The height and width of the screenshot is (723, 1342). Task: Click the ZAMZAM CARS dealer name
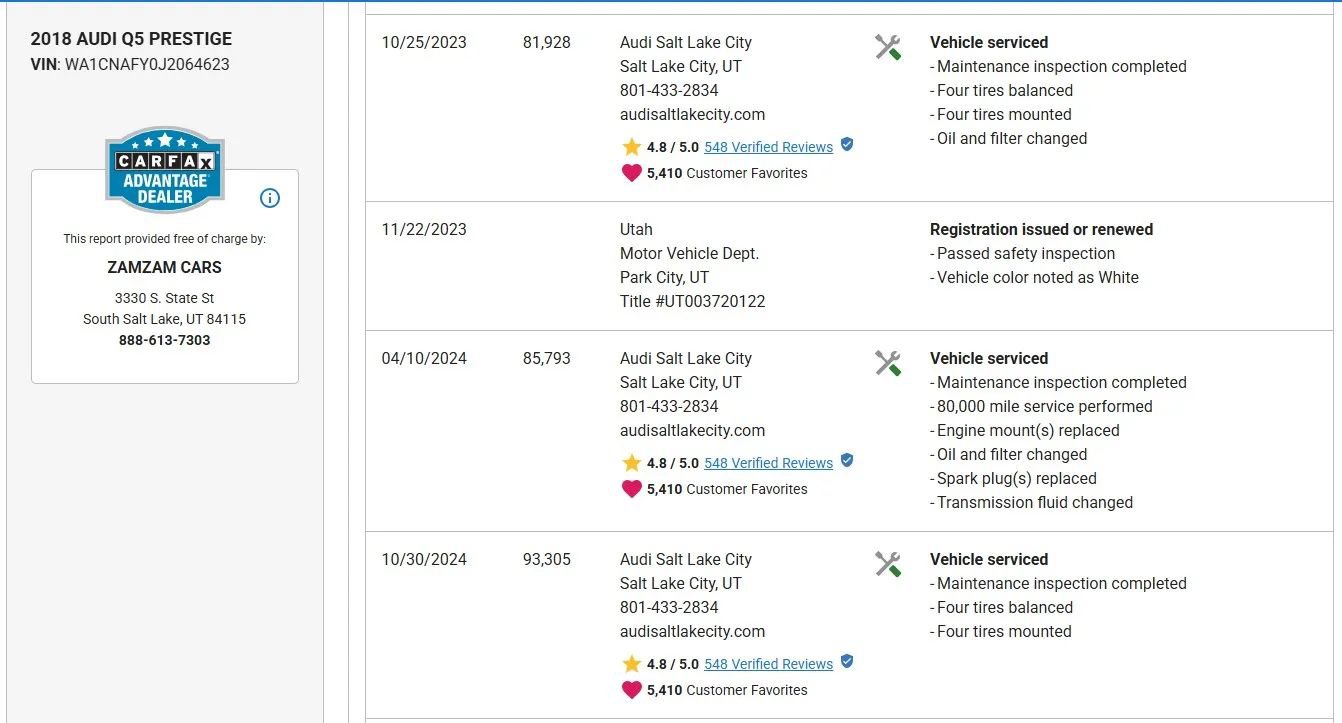(165, 267)
